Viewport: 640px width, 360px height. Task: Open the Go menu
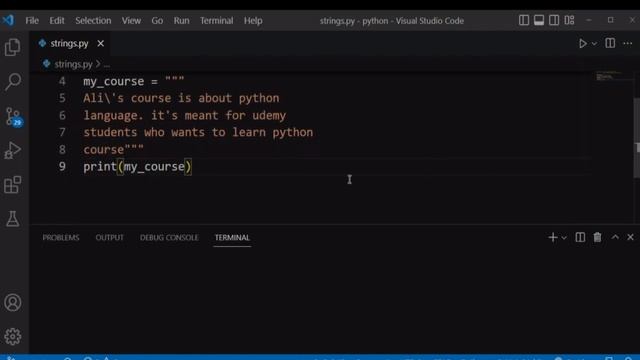(x=157, y=20)
